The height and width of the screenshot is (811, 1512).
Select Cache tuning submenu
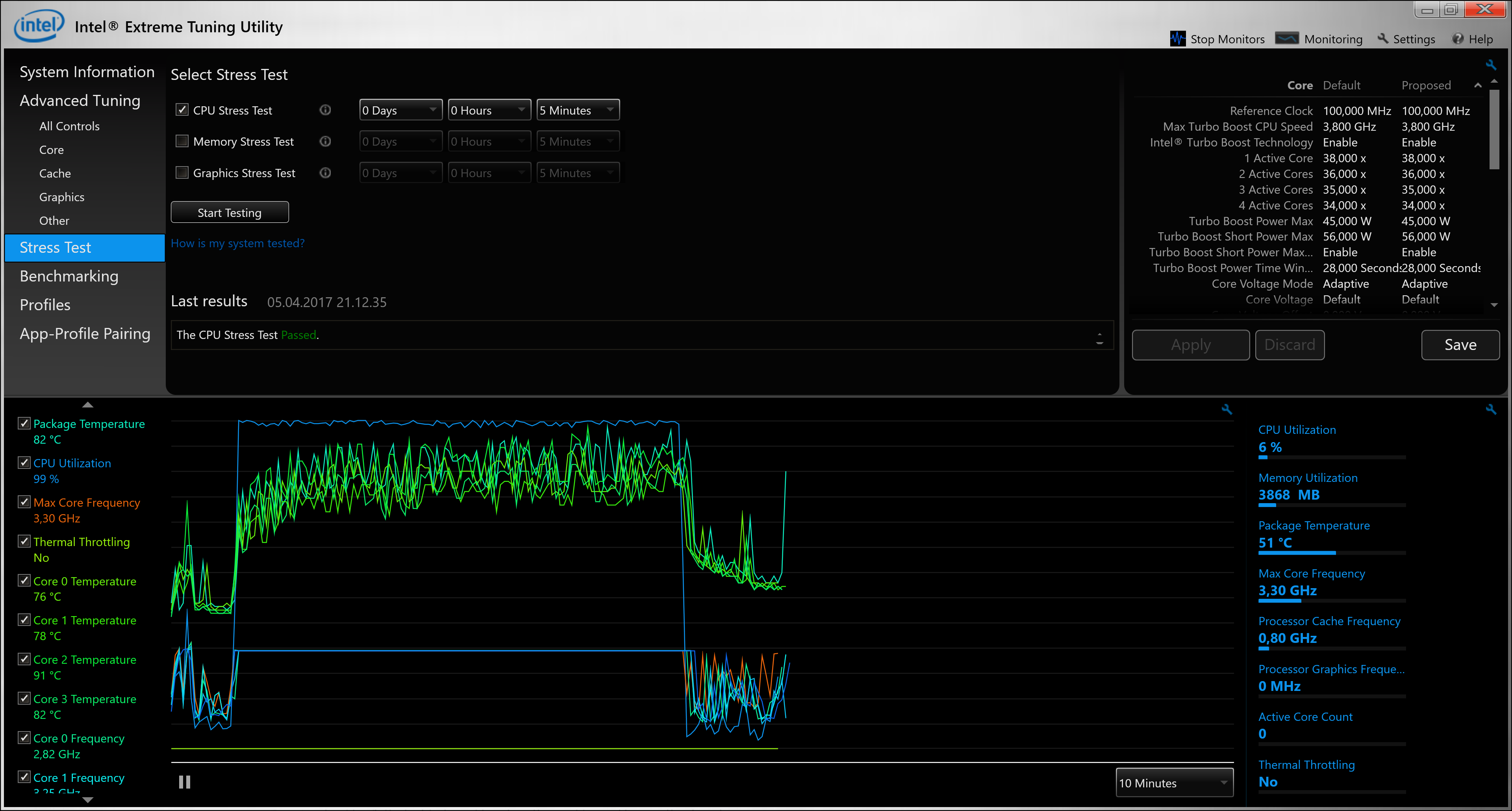point(55,174)
